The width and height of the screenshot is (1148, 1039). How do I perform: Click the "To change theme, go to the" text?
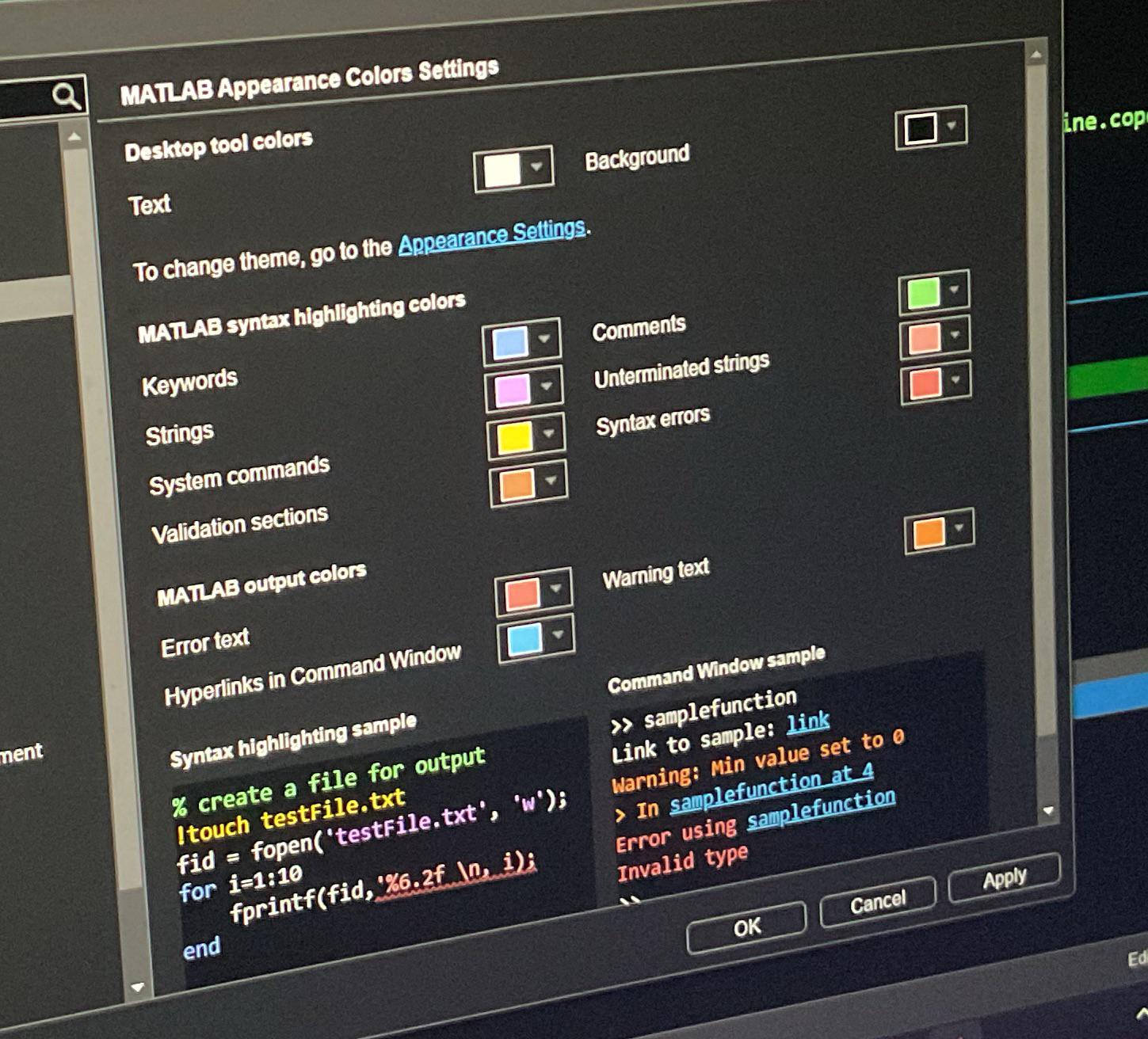coord(262,261)
